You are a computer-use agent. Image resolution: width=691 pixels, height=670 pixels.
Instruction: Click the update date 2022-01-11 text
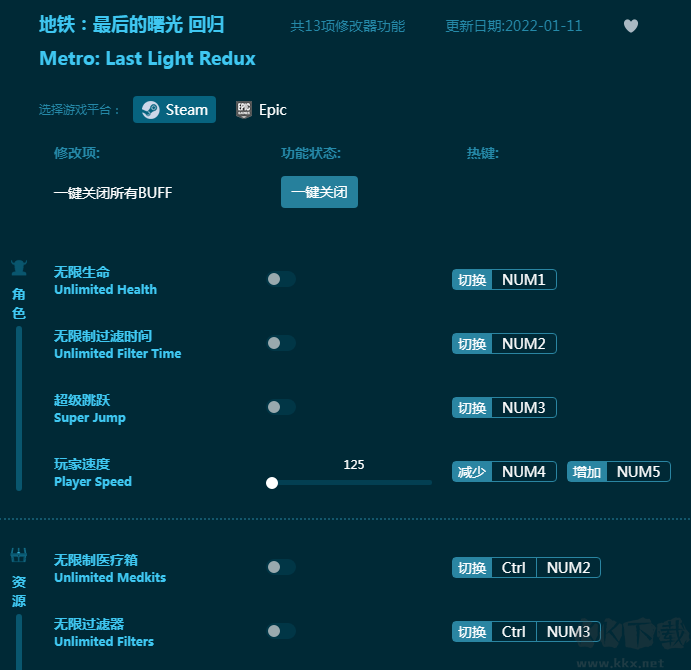click(514, 26)
